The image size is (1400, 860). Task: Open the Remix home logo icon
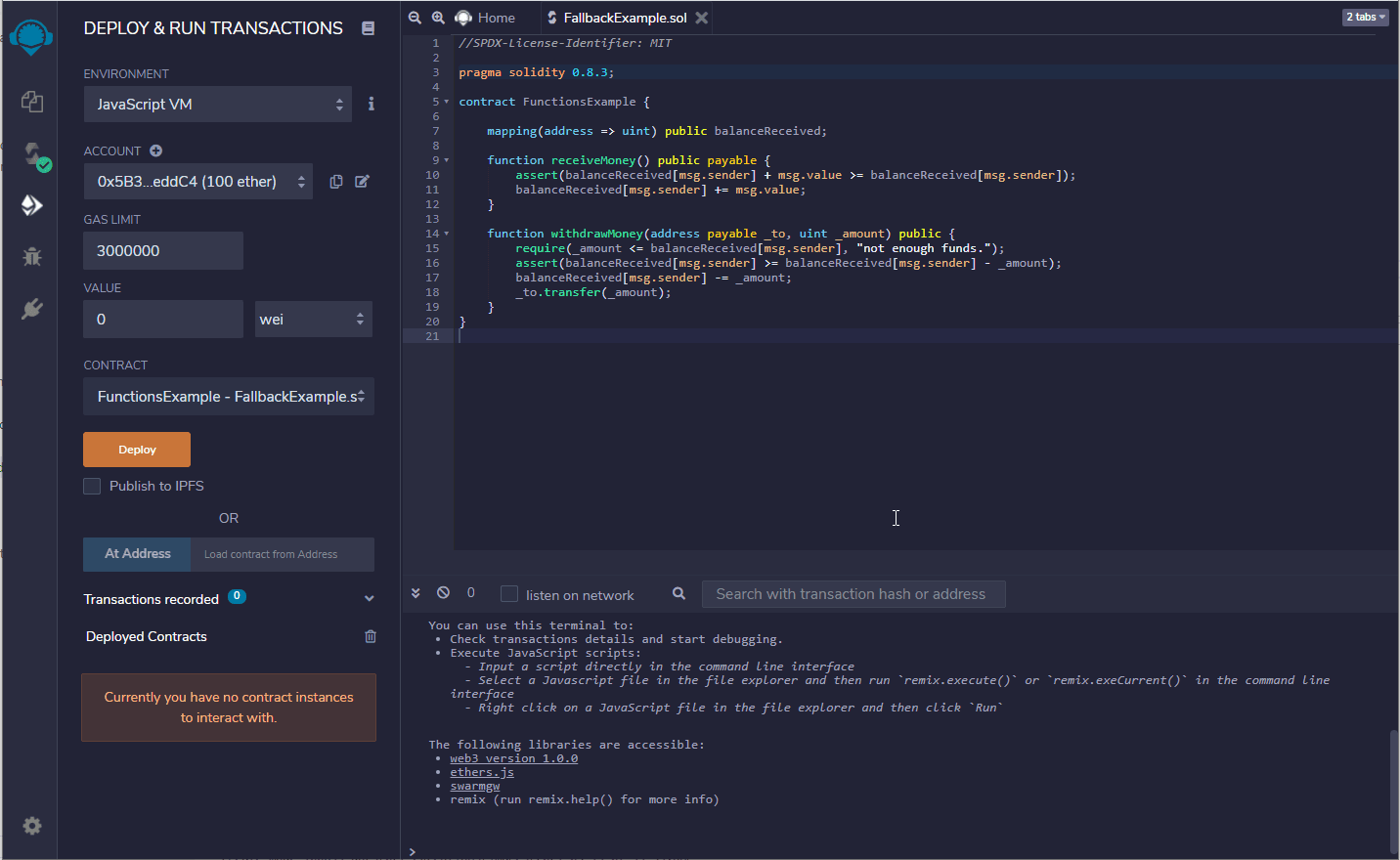tap(31, 37)
